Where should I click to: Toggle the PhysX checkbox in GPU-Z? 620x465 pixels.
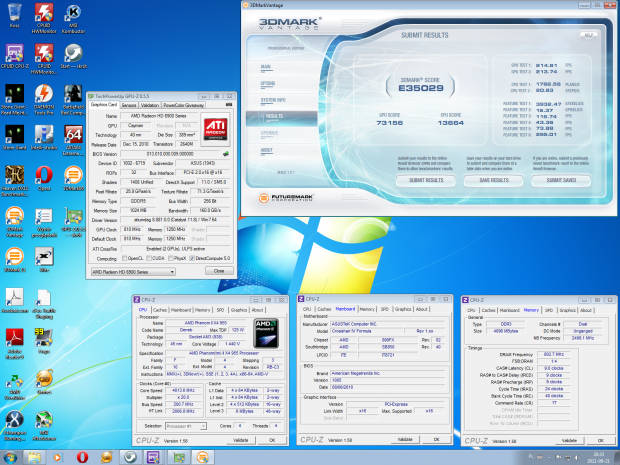[x=170, y=257]
